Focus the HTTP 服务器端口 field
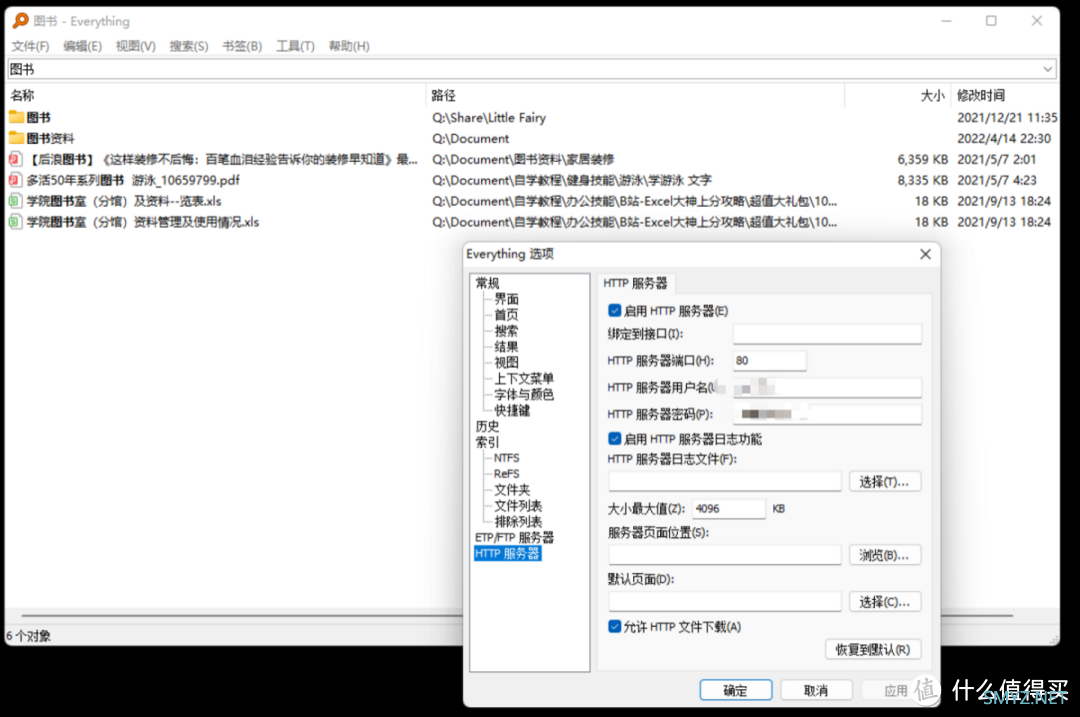Screen dimensions: 1080x717 pos(769,360)
